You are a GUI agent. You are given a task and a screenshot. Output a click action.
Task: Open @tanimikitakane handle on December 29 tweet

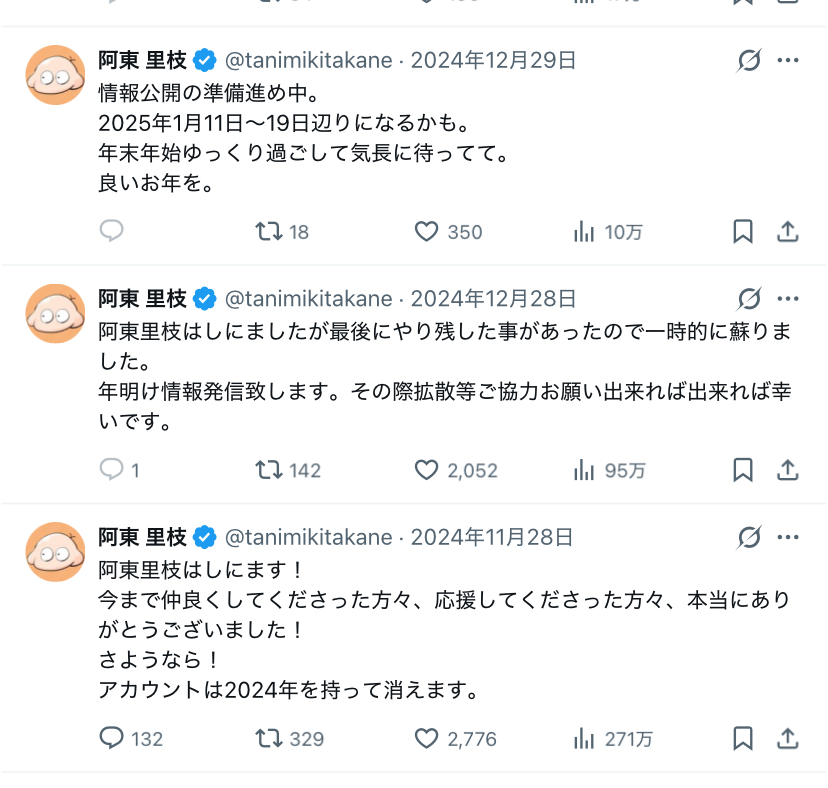click(308, 61)
